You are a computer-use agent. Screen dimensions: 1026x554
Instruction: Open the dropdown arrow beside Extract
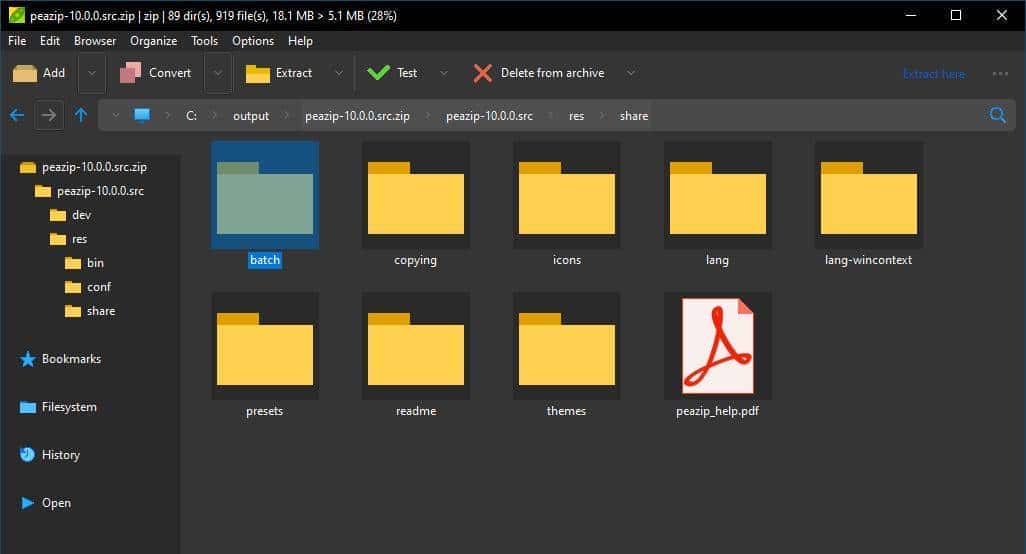338,73
